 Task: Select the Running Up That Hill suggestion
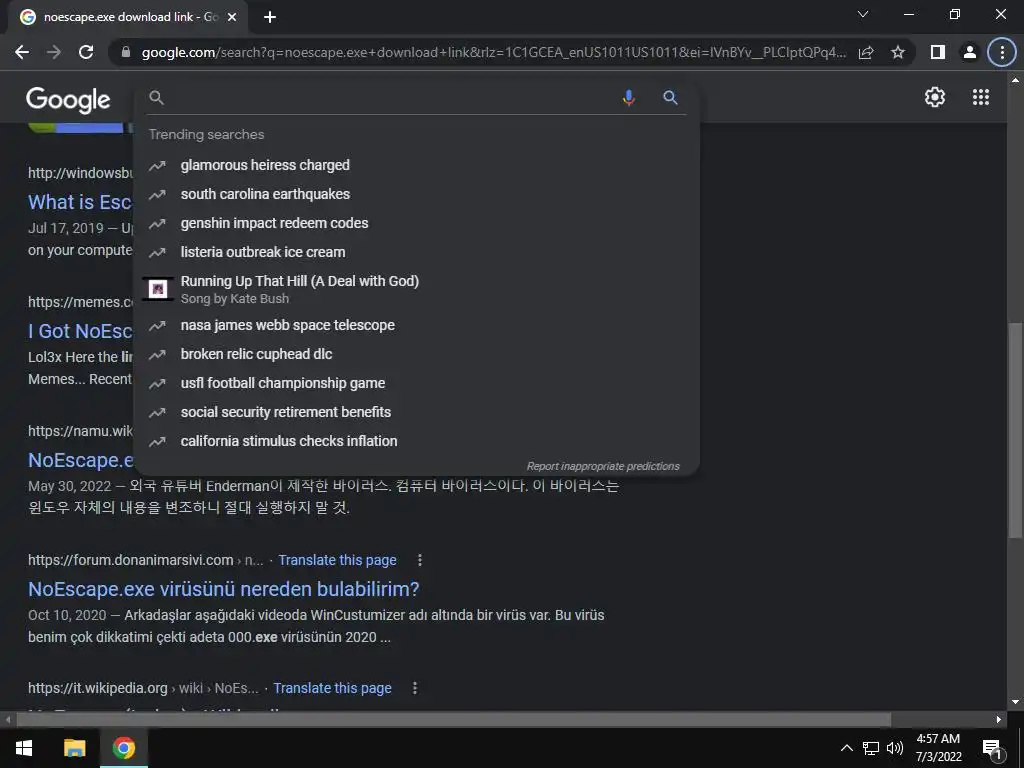[x=416, y=289]
